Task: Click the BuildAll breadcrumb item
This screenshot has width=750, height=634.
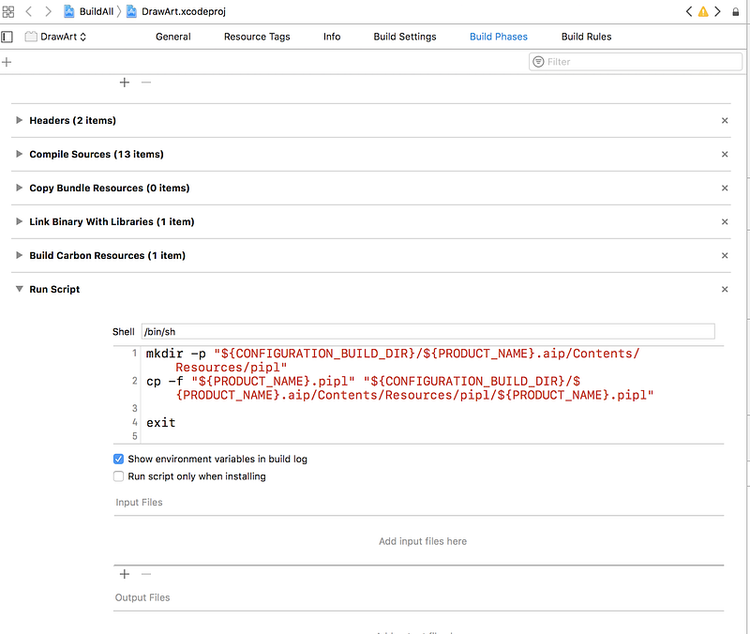Action: [x=89, y=11]
